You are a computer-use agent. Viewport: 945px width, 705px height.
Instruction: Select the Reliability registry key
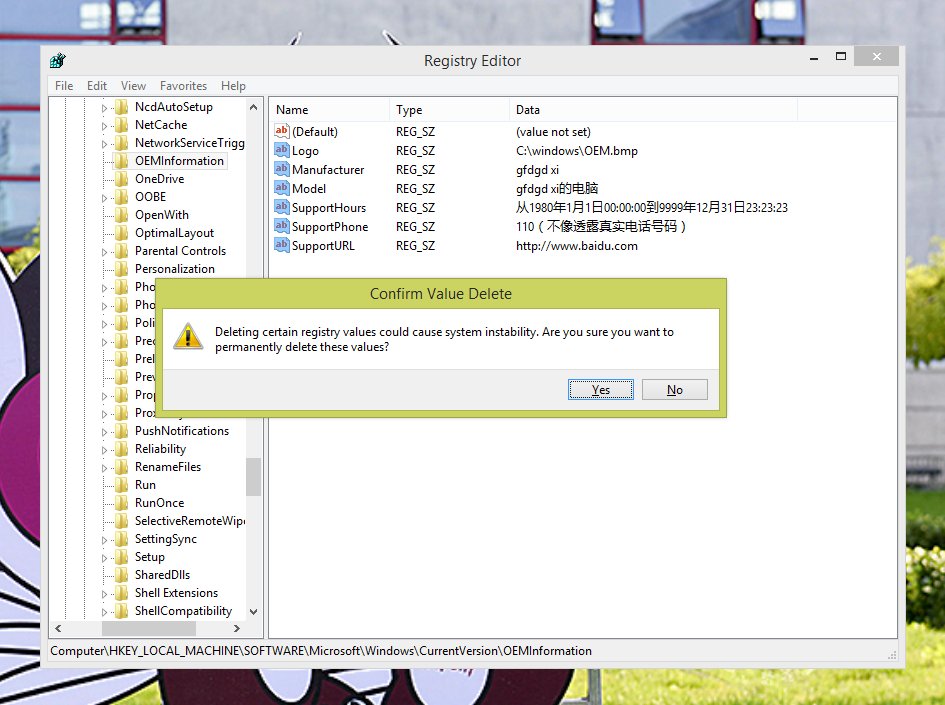click(162, 448)
